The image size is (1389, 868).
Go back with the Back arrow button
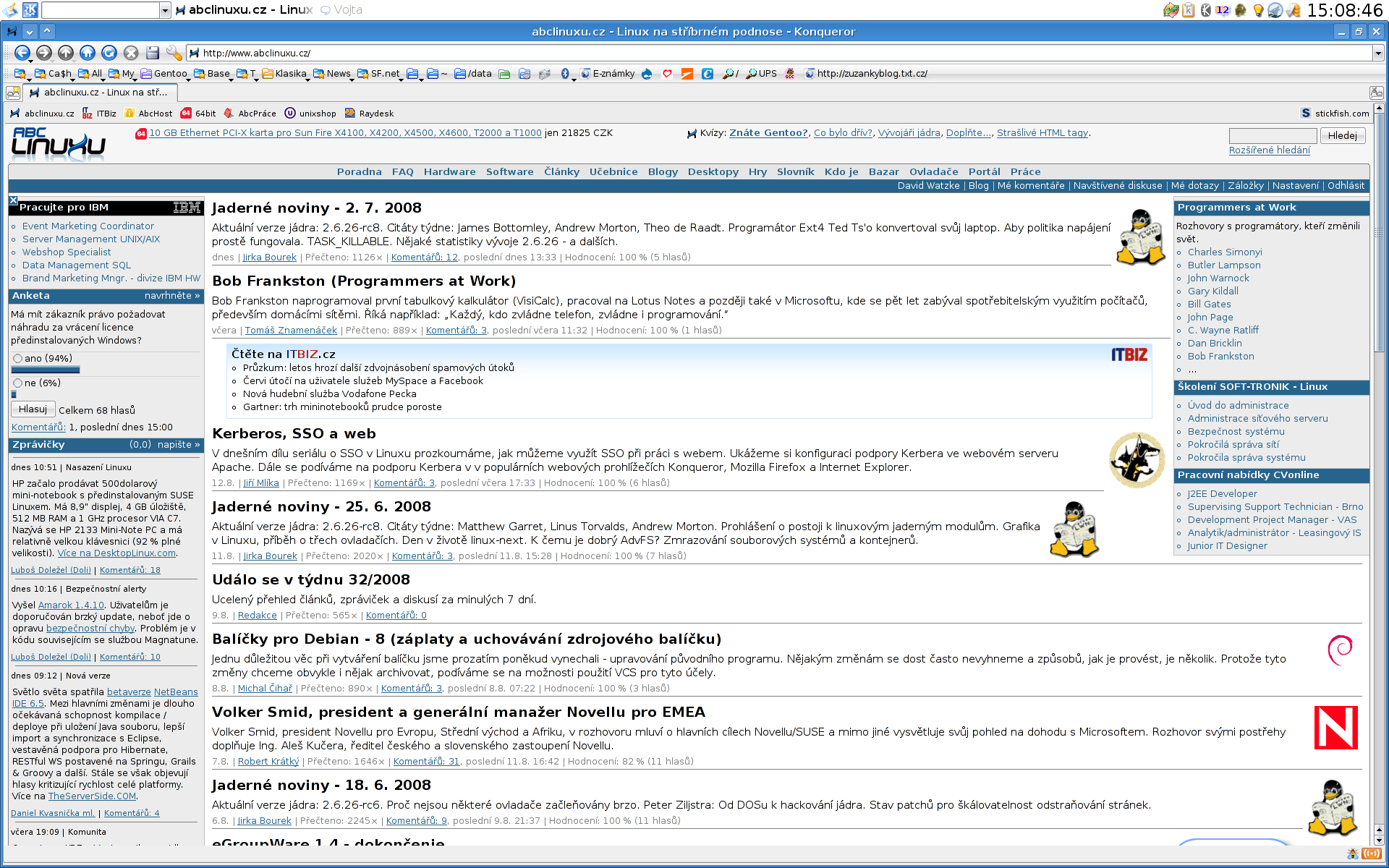[x=22, y=53]
